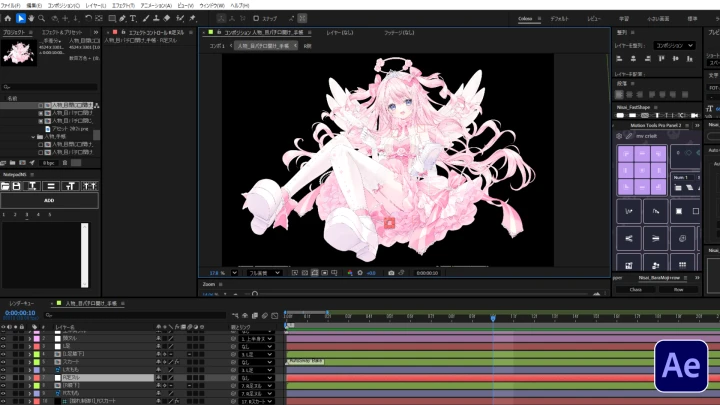The width and height of the screenshot is (720, 405).
Task: Toggle visibility of layer 7 R足ヌル
Action: click(x=3, y=377)
